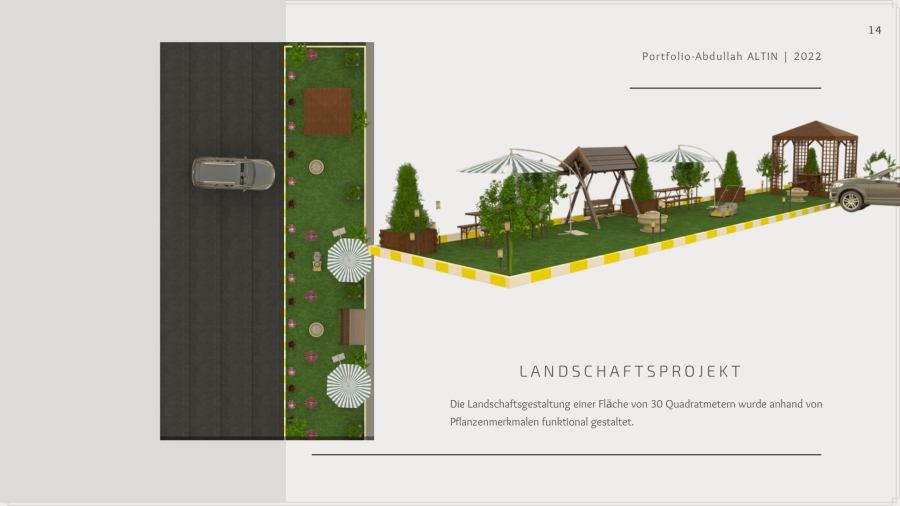Click the tall conical tree in the left planter
Image resolution: width=900 pixels, height=506 pixels.
pyautogui.click(x=407, y=200)
